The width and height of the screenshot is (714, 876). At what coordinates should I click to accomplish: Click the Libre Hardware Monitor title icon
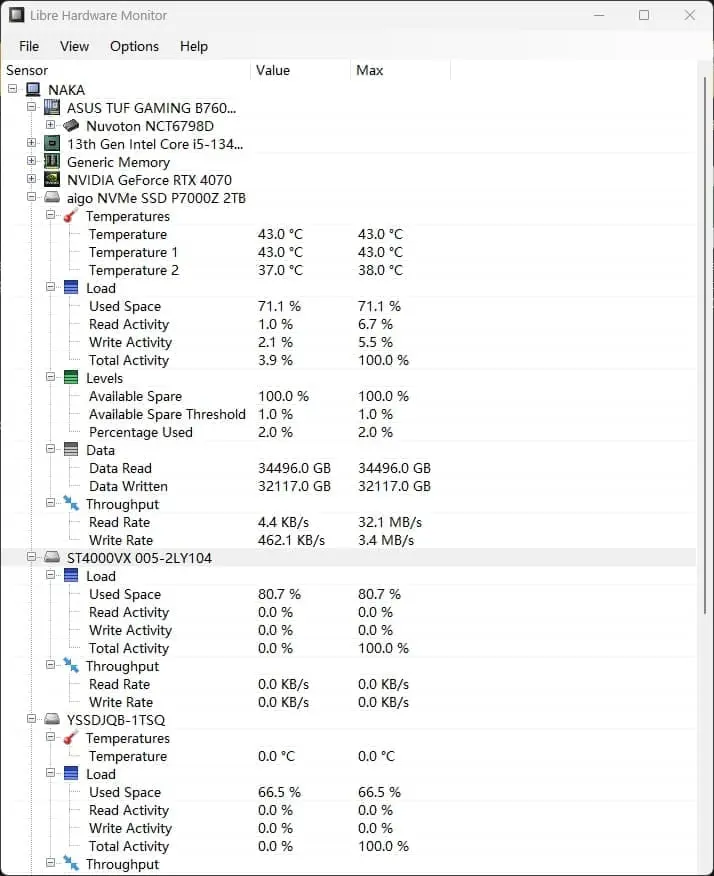tap(16, 15)
